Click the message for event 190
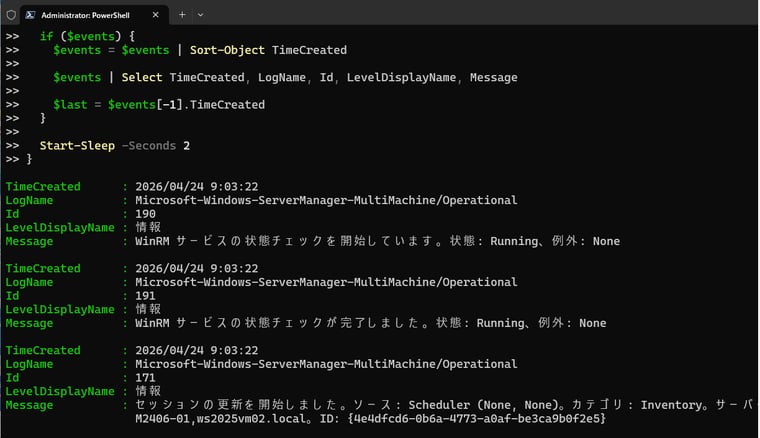This screenshot has height=438, width=760. point(378,241)
